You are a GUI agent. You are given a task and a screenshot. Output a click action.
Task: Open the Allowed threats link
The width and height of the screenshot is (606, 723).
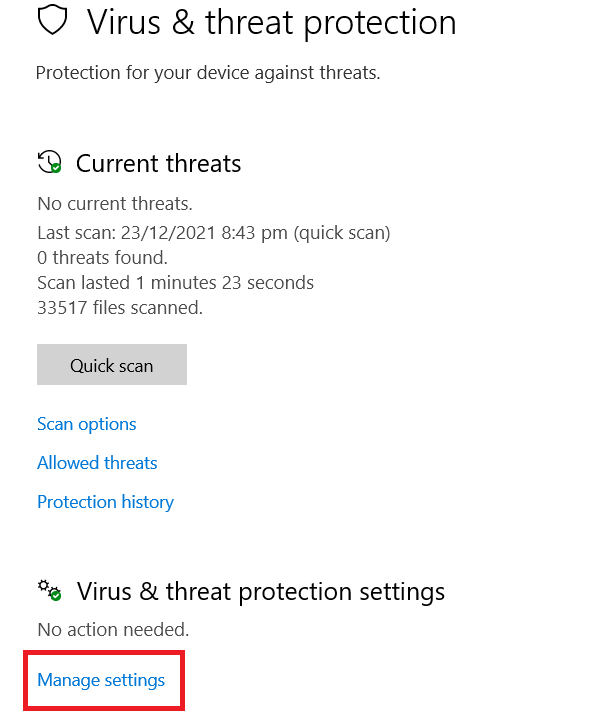97,463
